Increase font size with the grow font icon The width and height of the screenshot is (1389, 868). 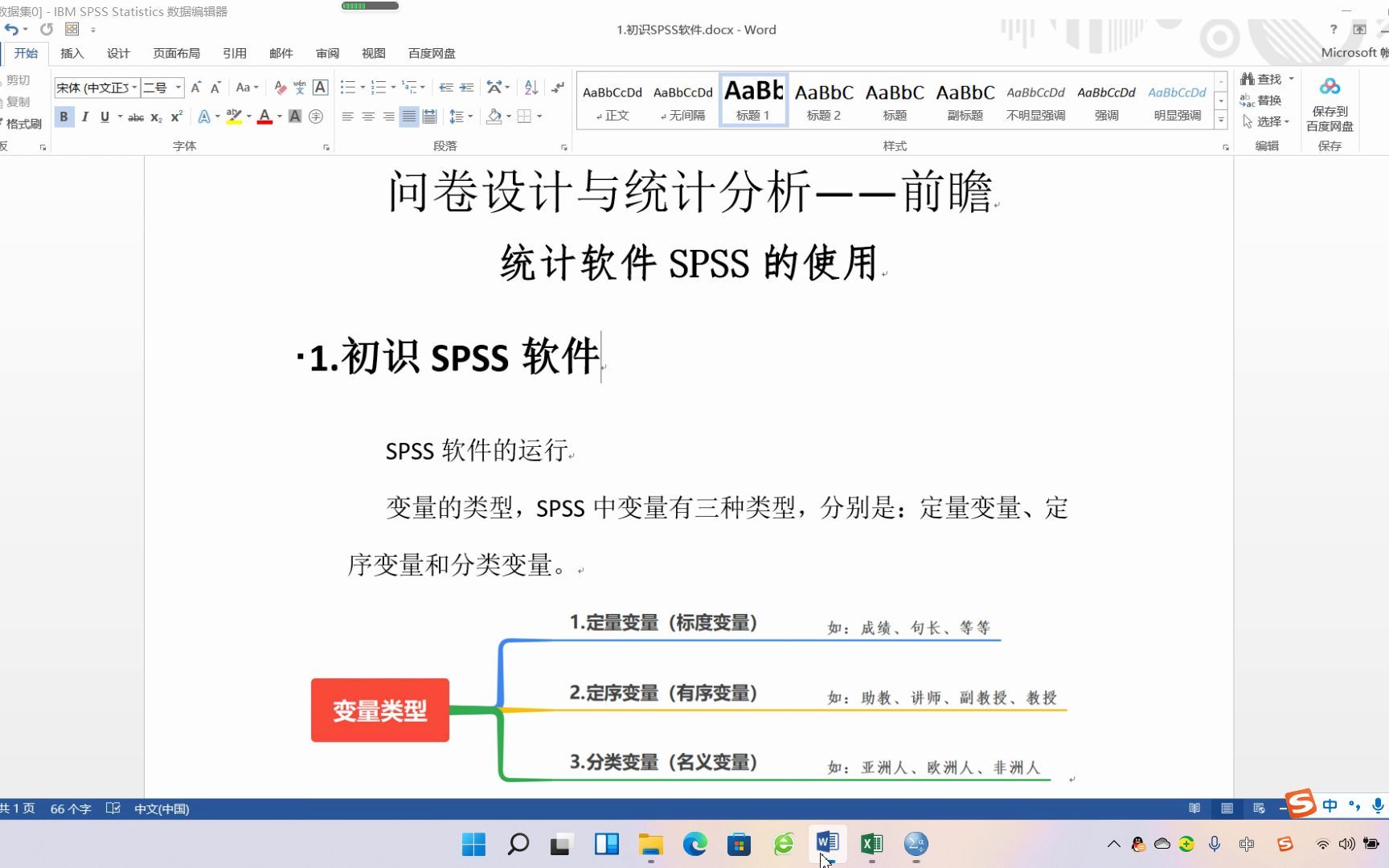(x=195, y=88)
